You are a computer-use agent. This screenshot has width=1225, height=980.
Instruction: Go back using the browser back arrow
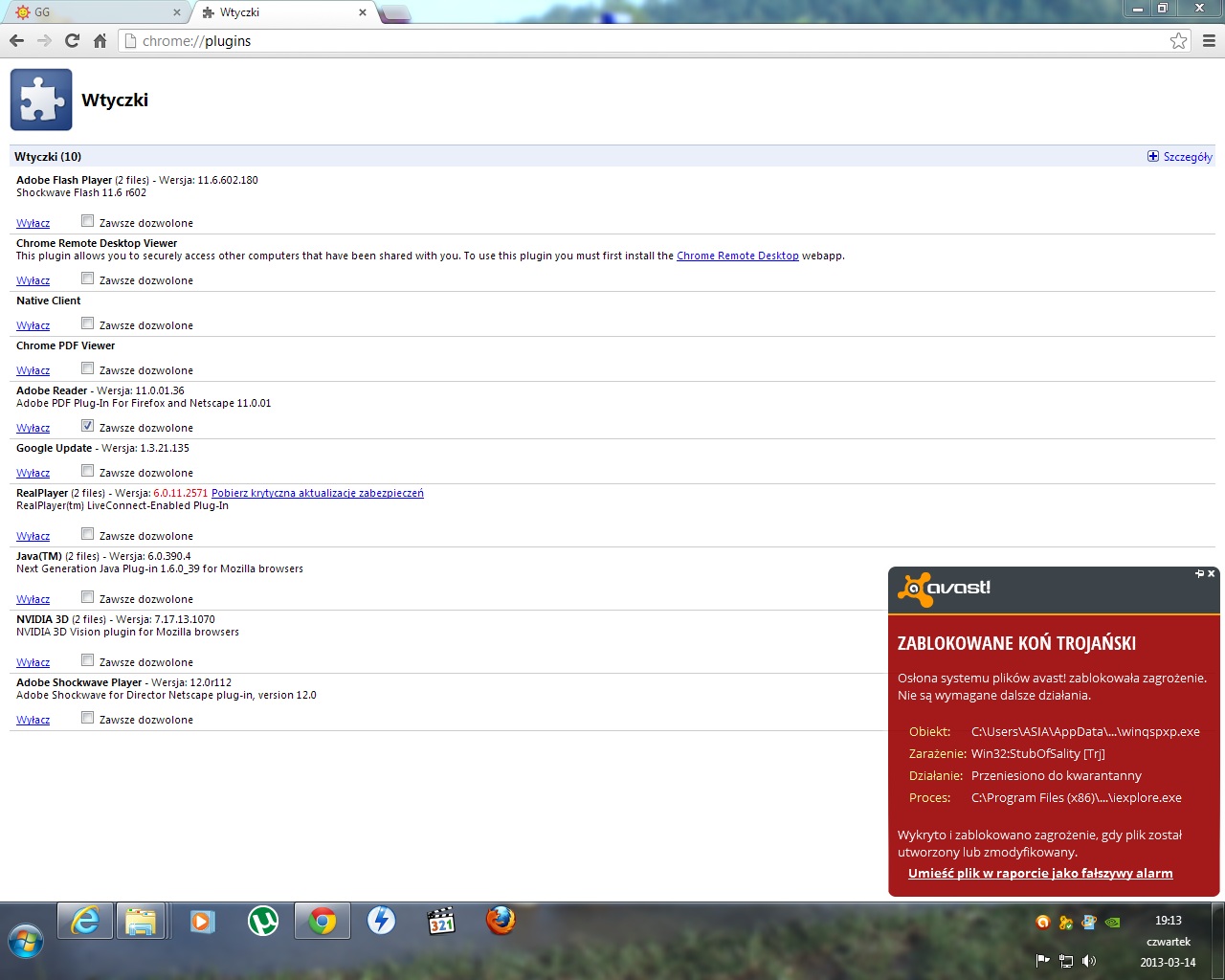[16, 41]
